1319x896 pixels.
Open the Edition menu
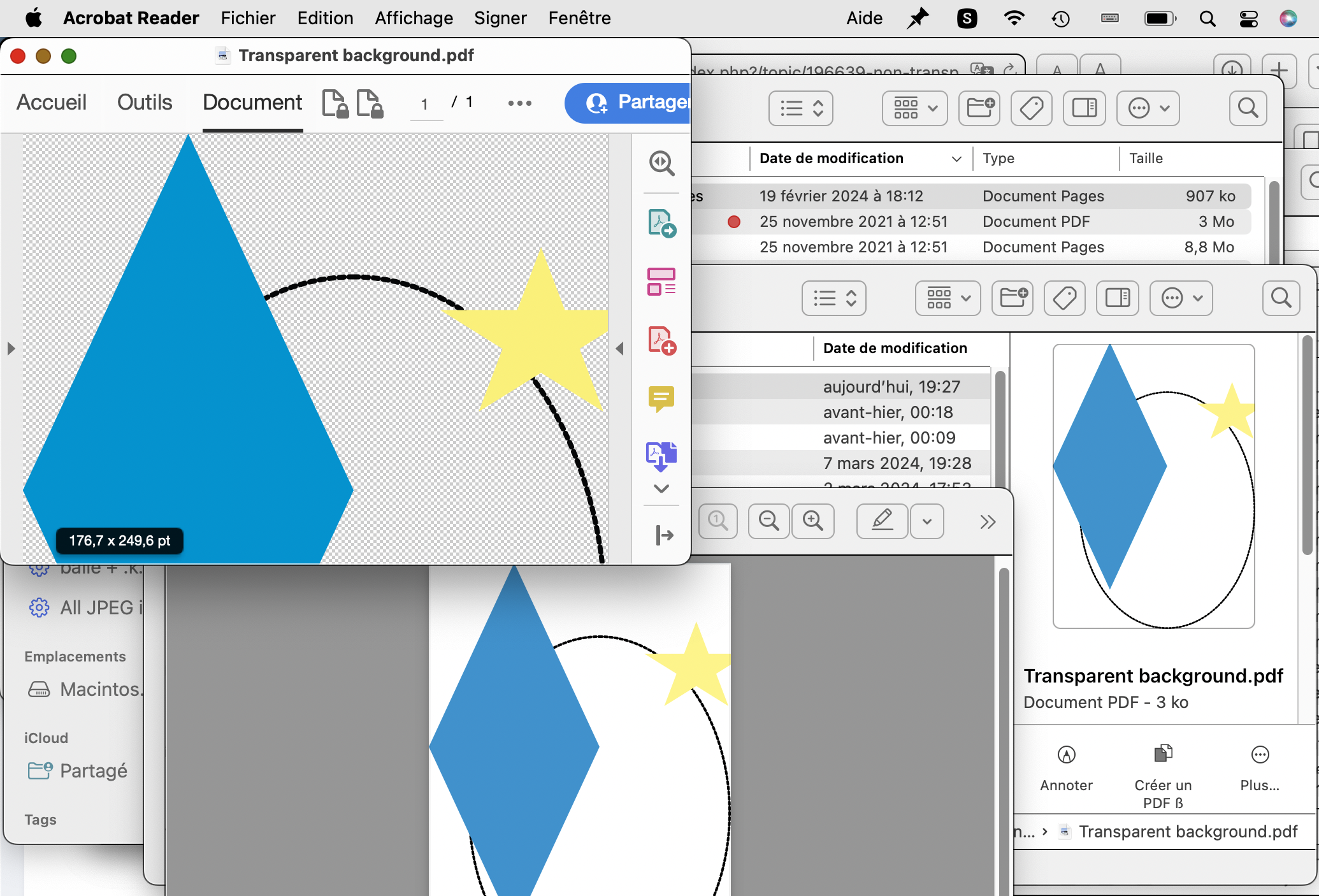coord(325,18)
